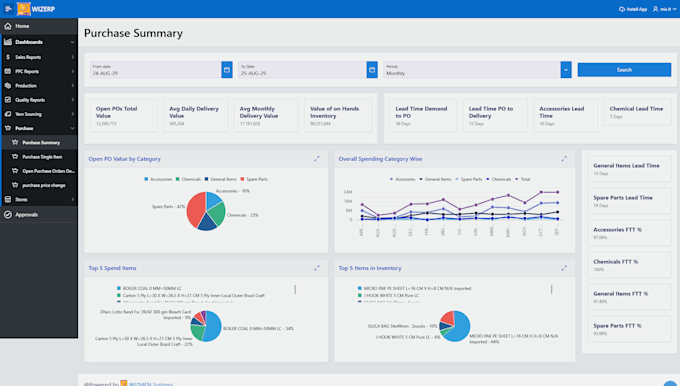Collapse the Dashboards menu chevron
680x386 pixels.
(72, 42)
